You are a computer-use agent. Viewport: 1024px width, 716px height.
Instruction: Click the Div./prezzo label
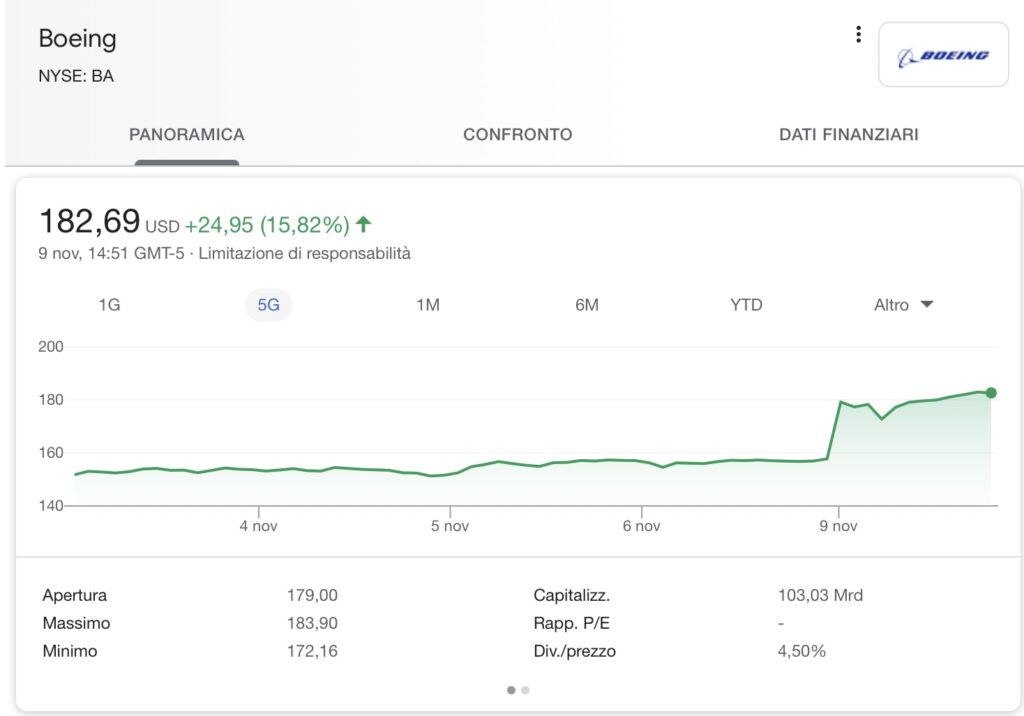pos(575,651)
